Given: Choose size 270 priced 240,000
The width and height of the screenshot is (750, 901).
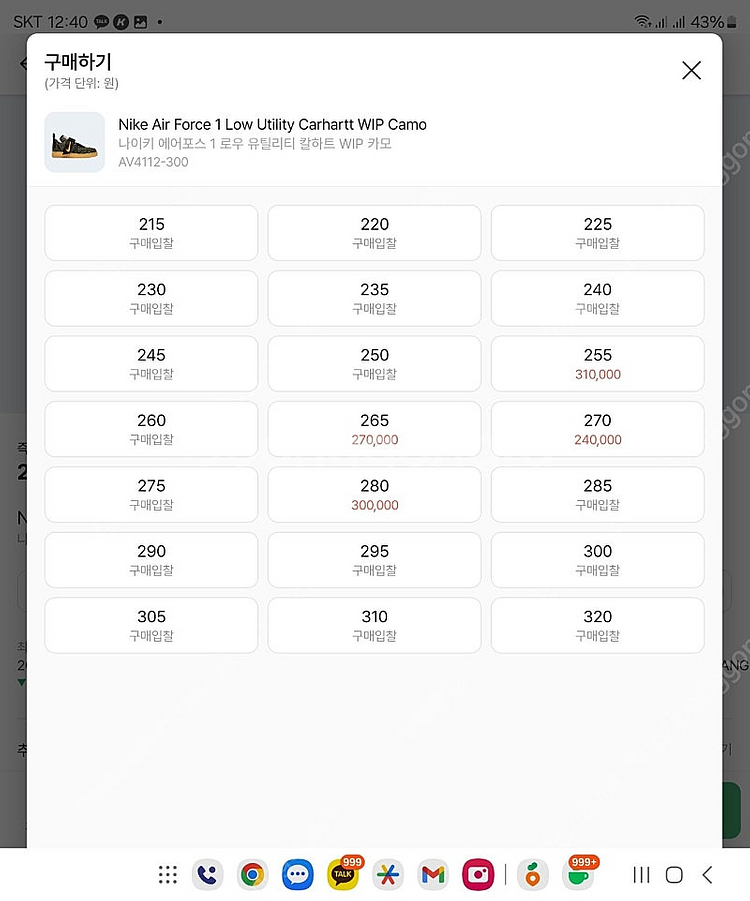Looking at the screenshot, I should [x=598, y=429].
